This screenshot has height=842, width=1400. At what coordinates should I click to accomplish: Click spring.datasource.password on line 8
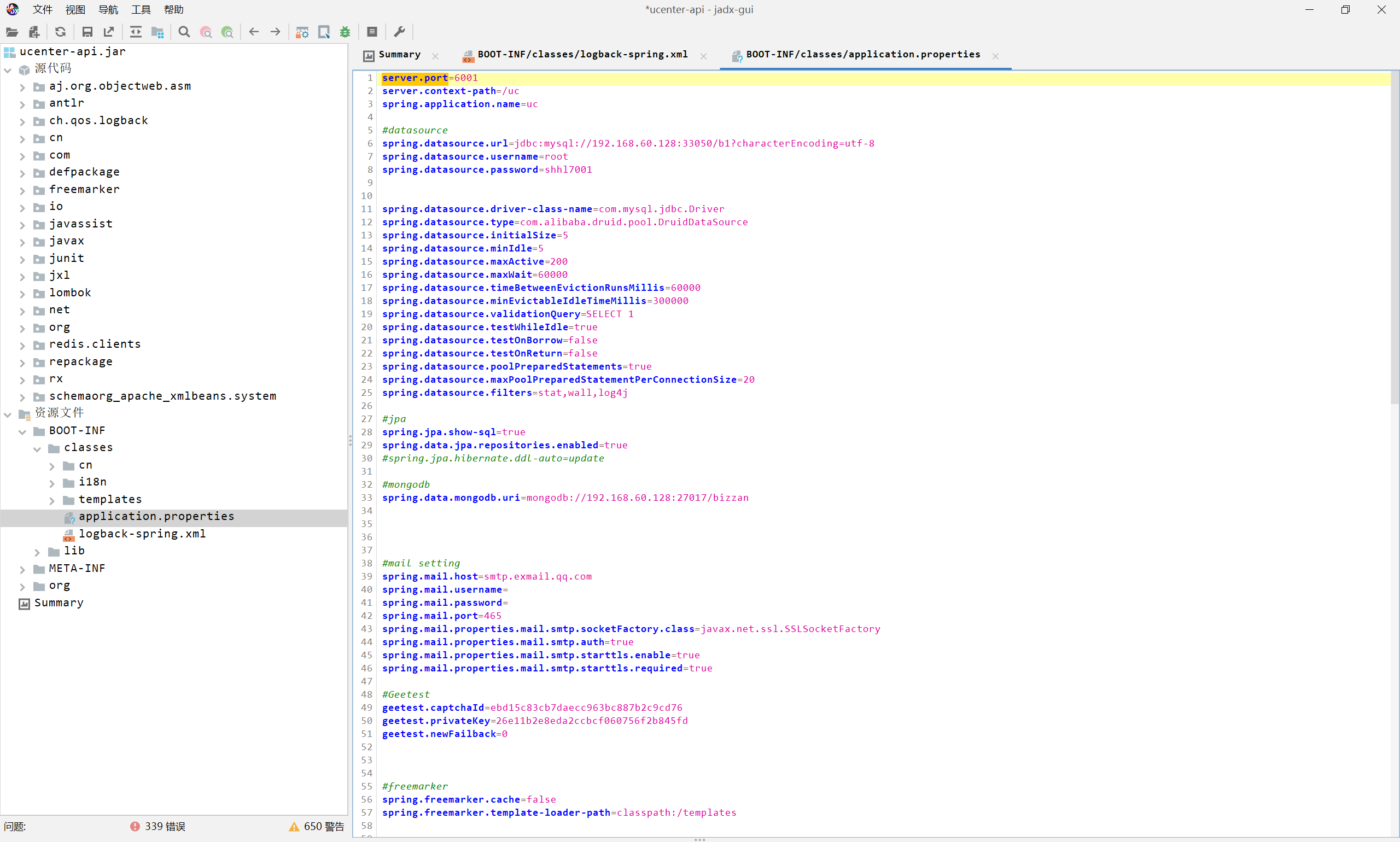click(x=460, y=169)
